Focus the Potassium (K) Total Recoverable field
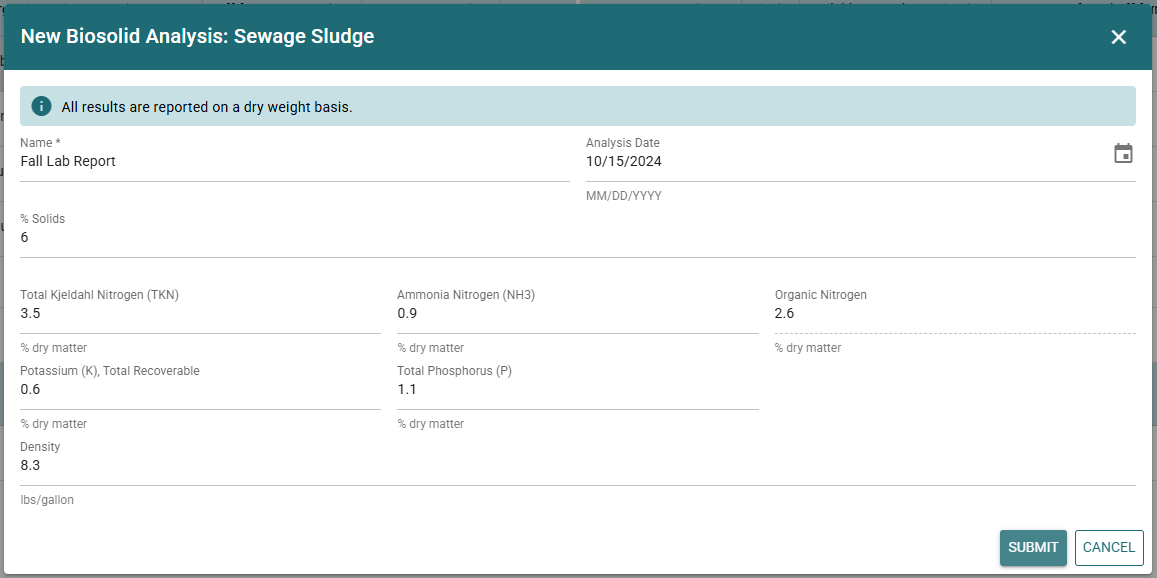The image size is (1157, 578). click(200, 390)
